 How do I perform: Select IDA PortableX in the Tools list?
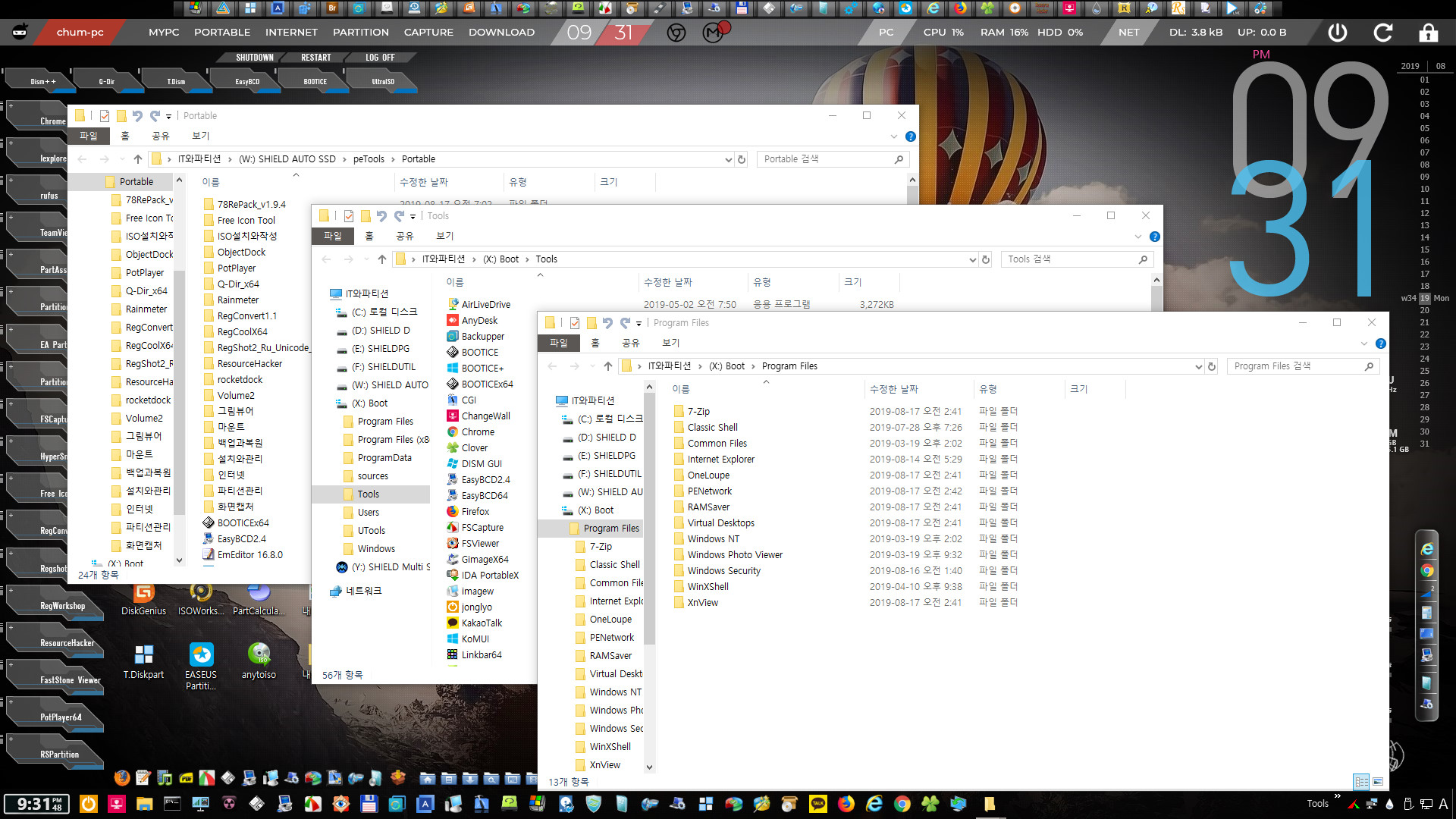pyautogui.click(x=483, y=575)
